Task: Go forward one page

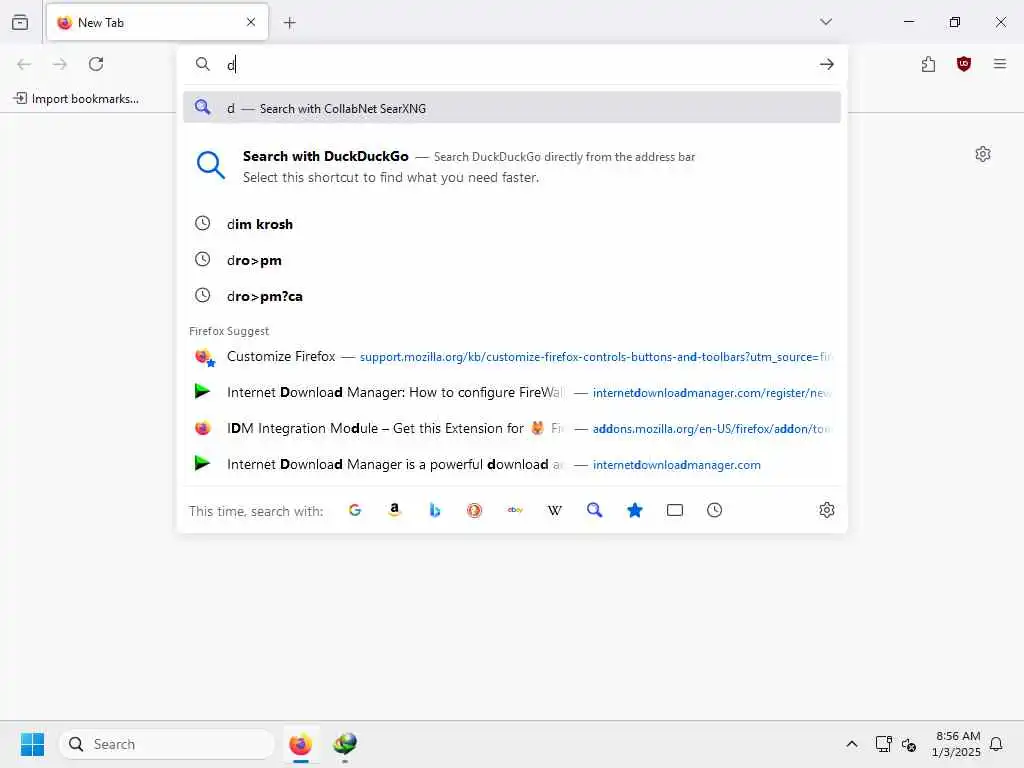Action: tap(60, 64)
